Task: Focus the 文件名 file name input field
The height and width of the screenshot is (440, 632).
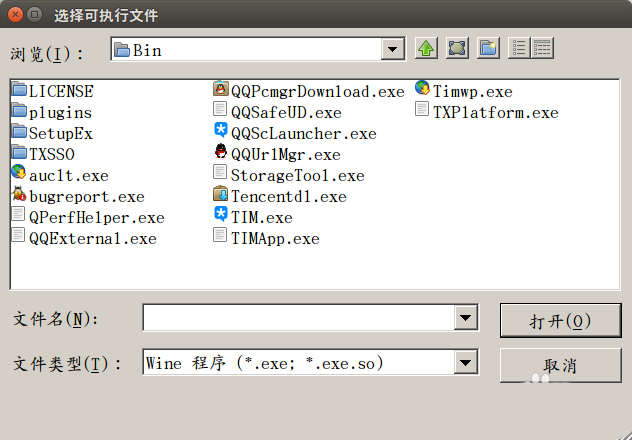Action: [x=299, y=318]
